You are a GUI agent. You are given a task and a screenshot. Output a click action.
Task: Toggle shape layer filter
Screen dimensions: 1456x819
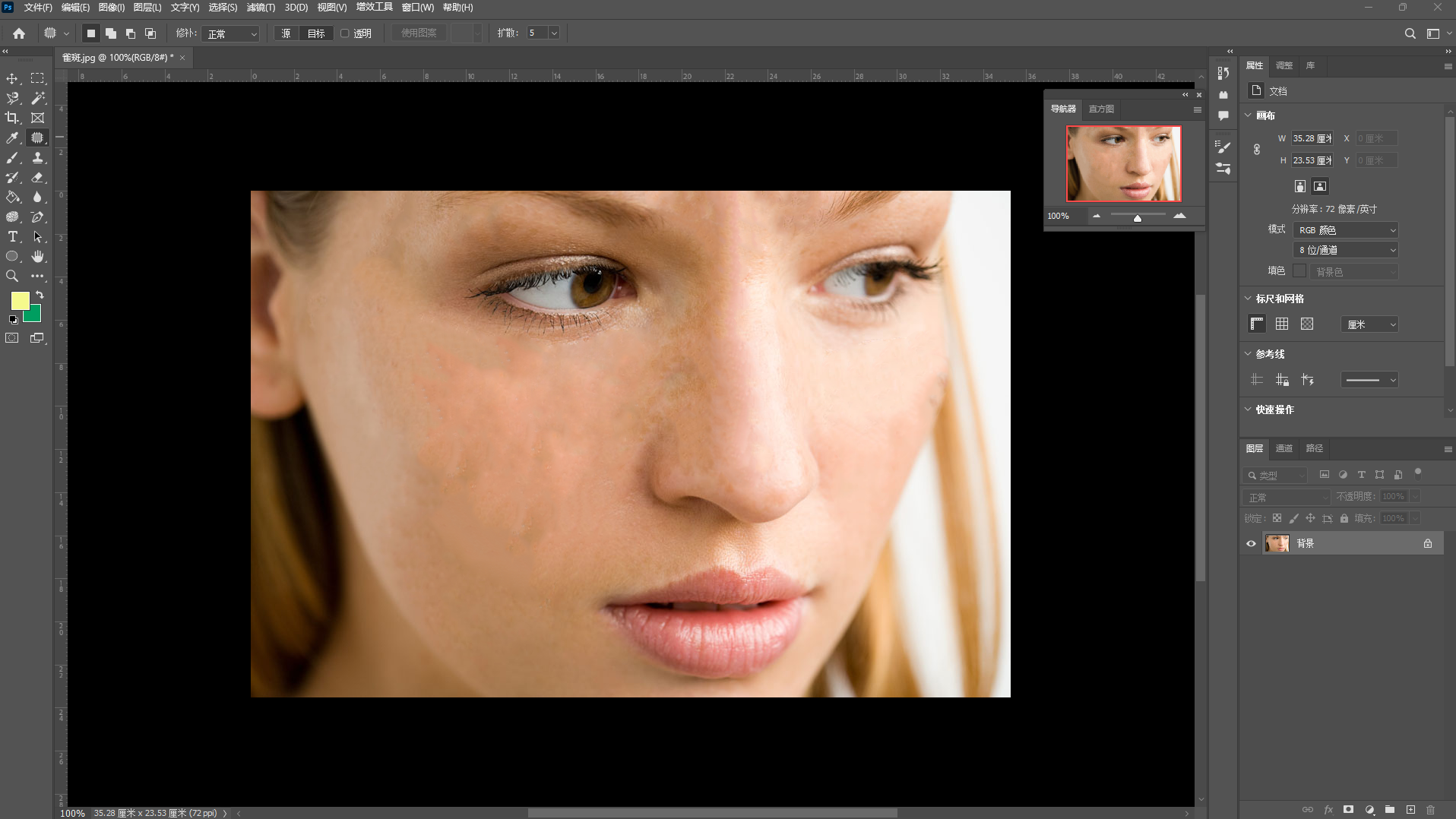point(1379,475)
